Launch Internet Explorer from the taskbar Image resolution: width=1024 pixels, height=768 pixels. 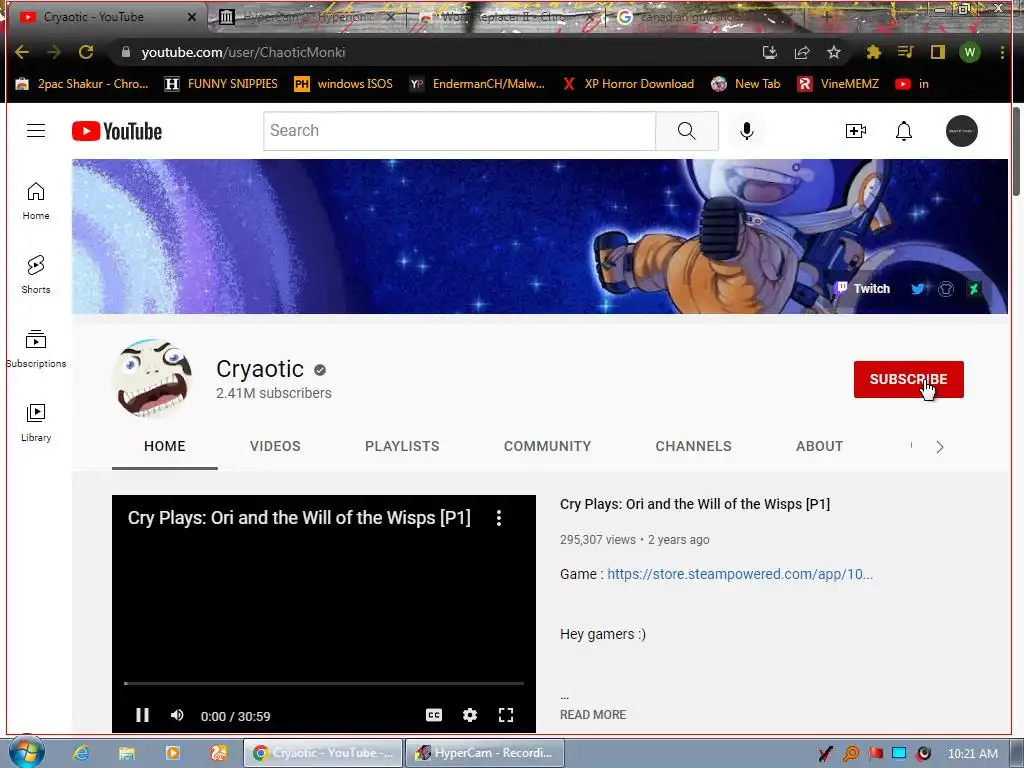click(81, 753)
